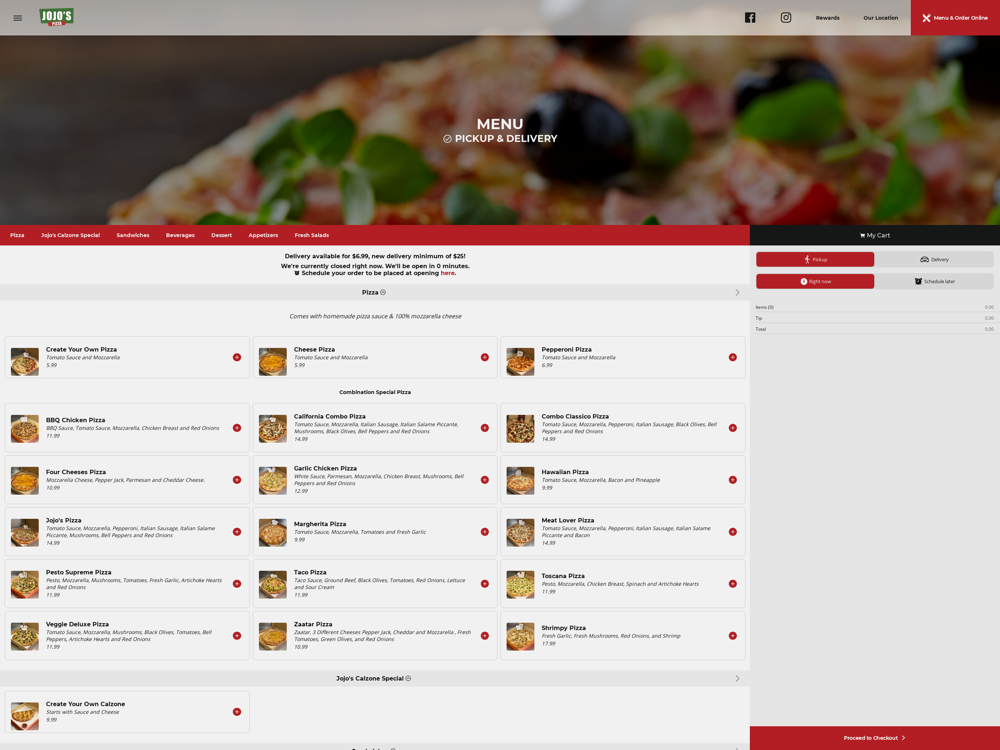Add California Combo Pizza with plus icon
The height and width of the screenshot is (750, 1000).
tap(485, 428)
